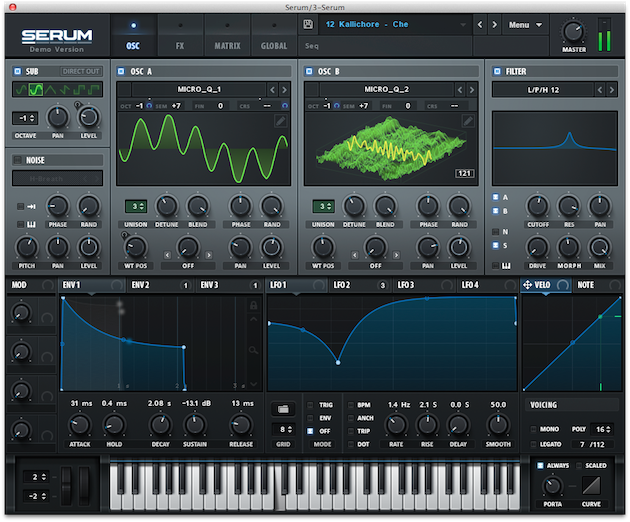The width and height of the screenshot is (630, 522).
Task: Click the filter CUTOFF knob
Action: pyautogui.click(x=538, y=206)
